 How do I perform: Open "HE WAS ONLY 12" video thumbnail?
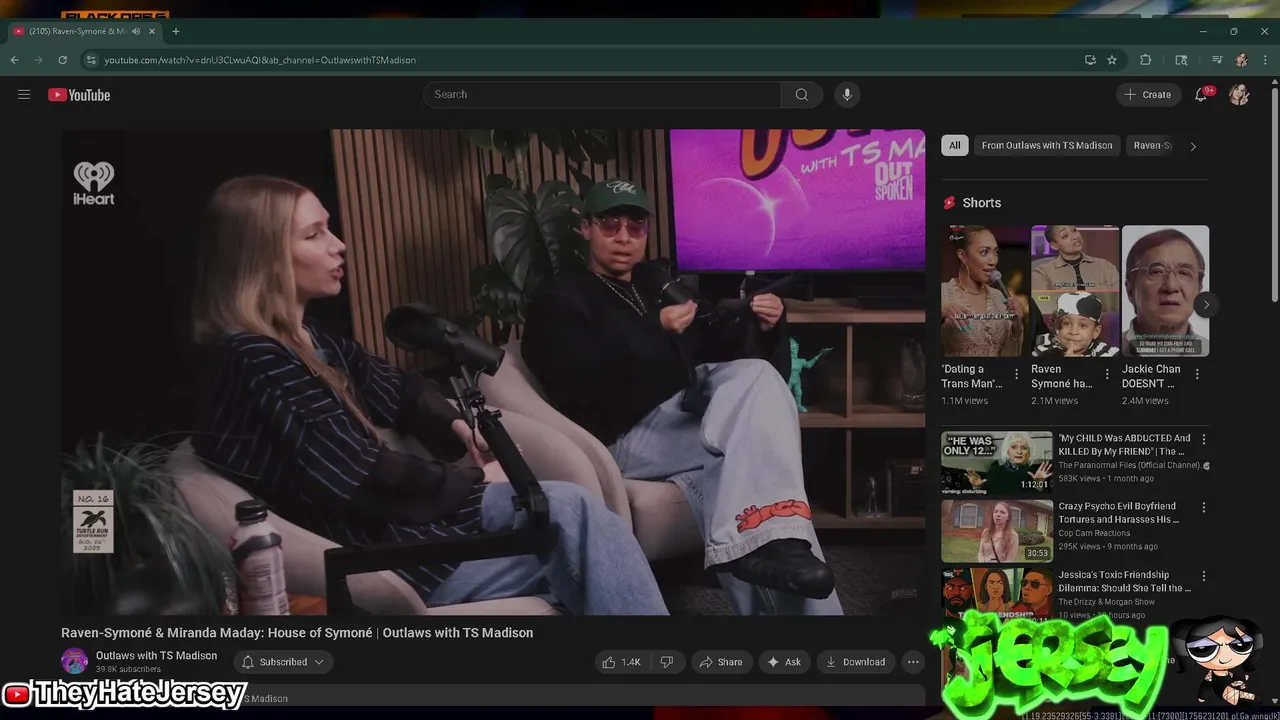997,463
